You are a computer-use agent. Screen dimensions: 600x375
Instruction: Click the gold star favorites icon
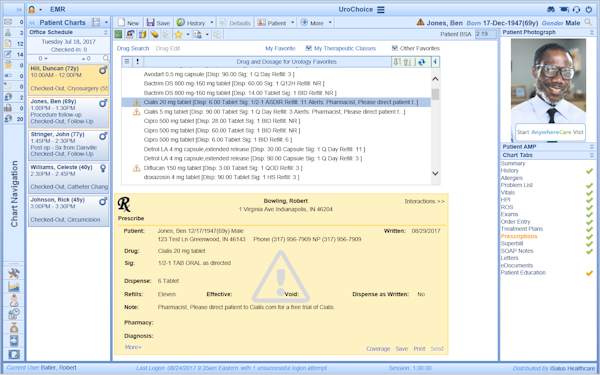pyautogui.click(x=178, y=34)
